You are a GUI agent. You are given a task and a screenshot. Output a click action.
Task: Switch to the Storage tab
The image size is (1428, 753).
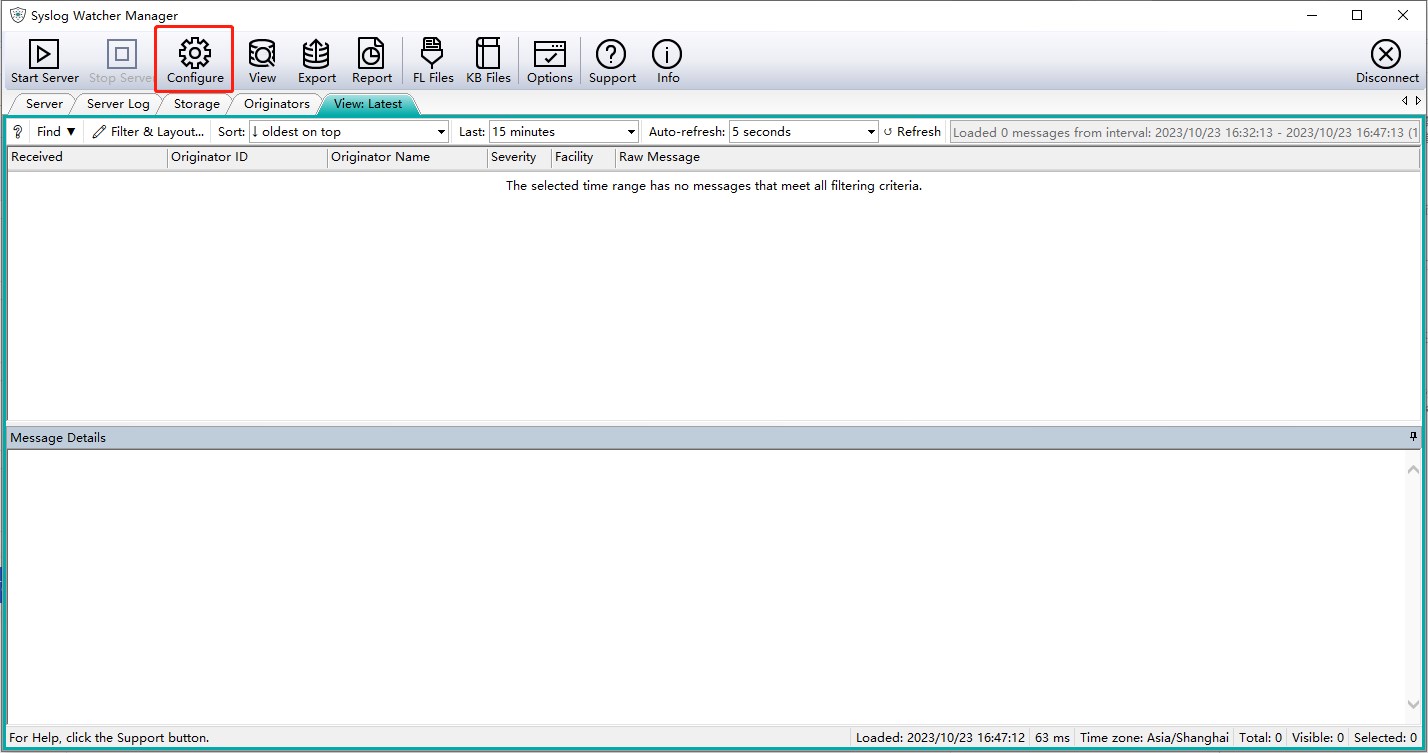tap(196, 104)
